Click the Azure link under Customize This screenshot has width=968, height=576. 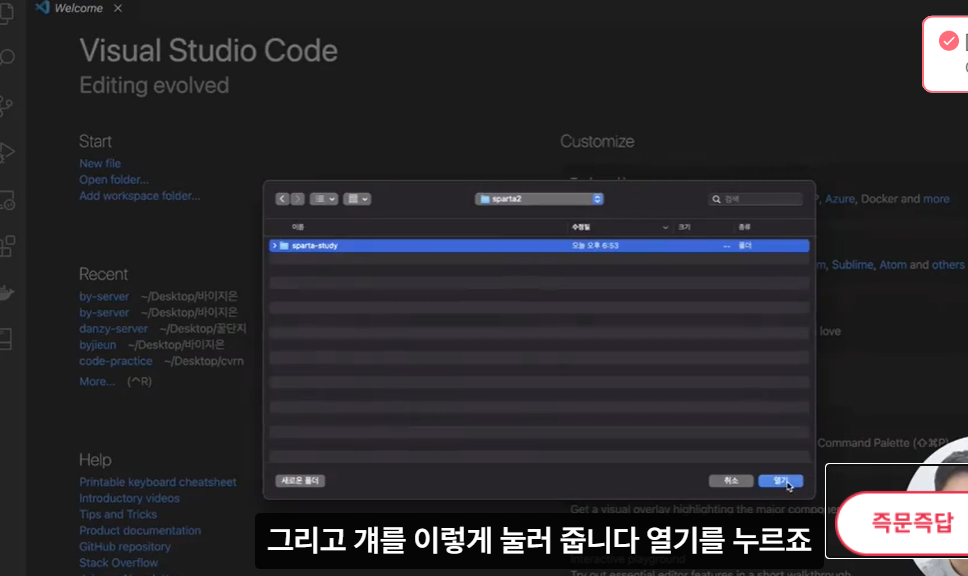(x=840, y=199)
